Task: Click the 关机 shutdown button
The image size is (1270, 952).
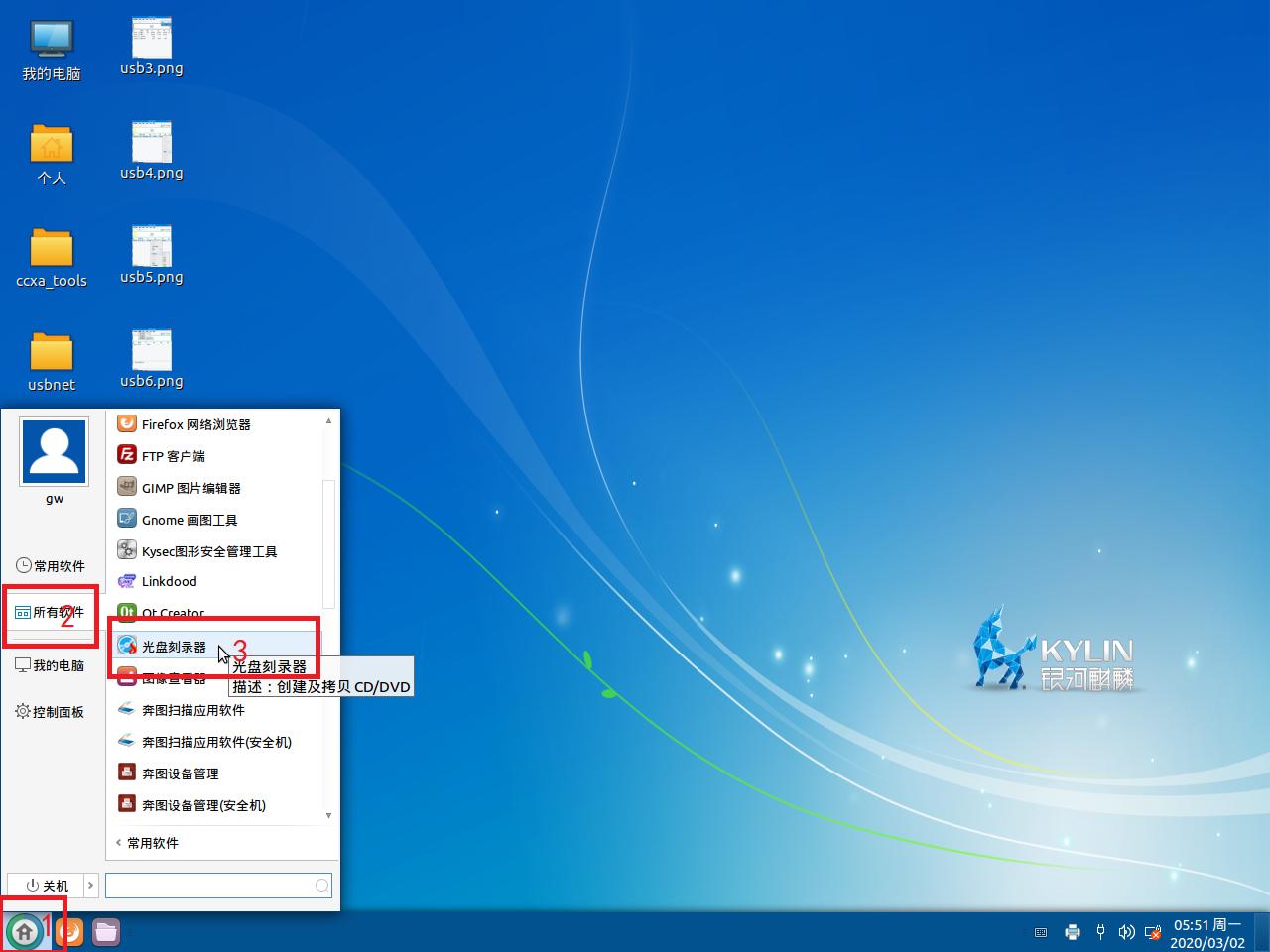Action: (46, 885)
